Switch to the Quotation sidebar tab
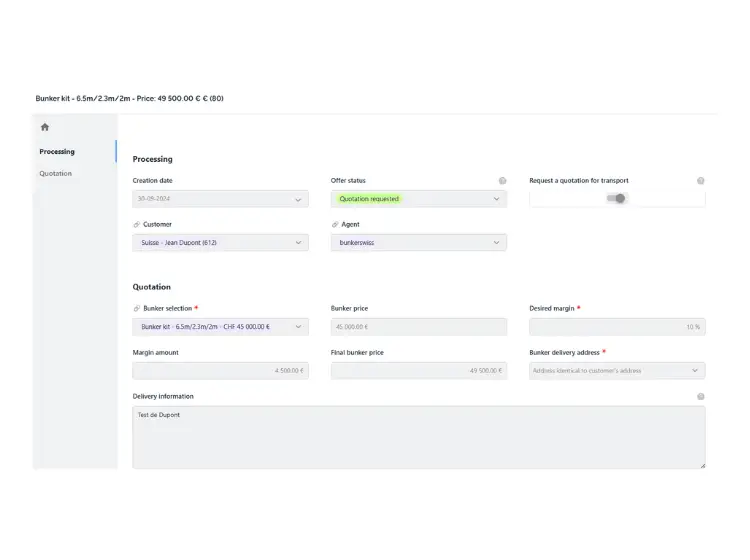 (x=55, y=174)
